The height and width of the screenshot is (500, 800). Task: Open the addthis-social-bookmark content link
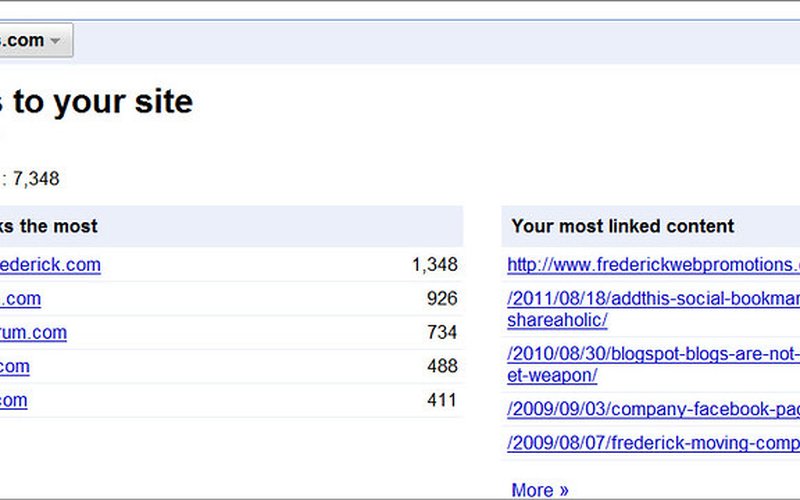pos(654,309)
